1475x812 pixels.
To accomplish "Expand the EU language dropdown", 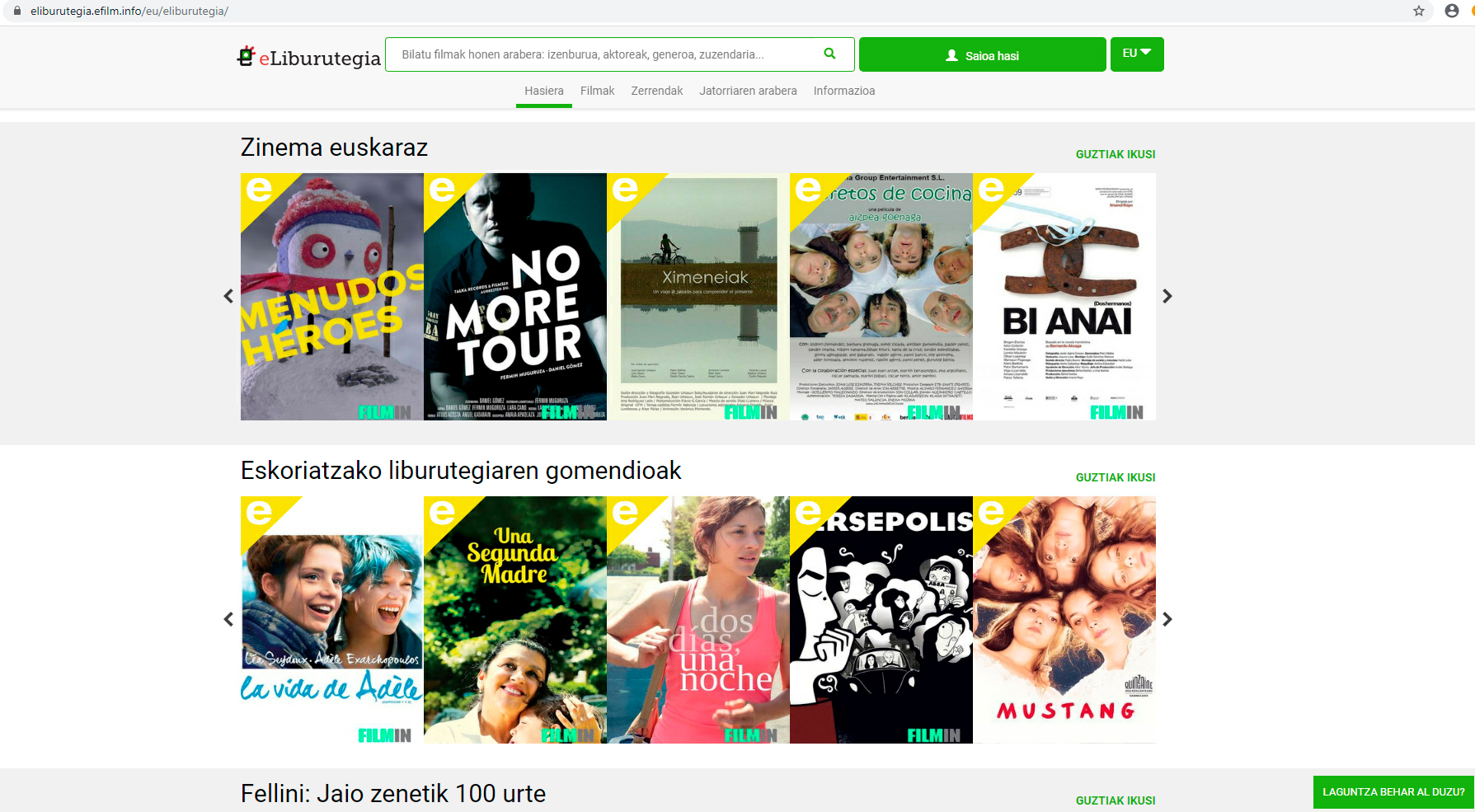I will coord(1137,54).
